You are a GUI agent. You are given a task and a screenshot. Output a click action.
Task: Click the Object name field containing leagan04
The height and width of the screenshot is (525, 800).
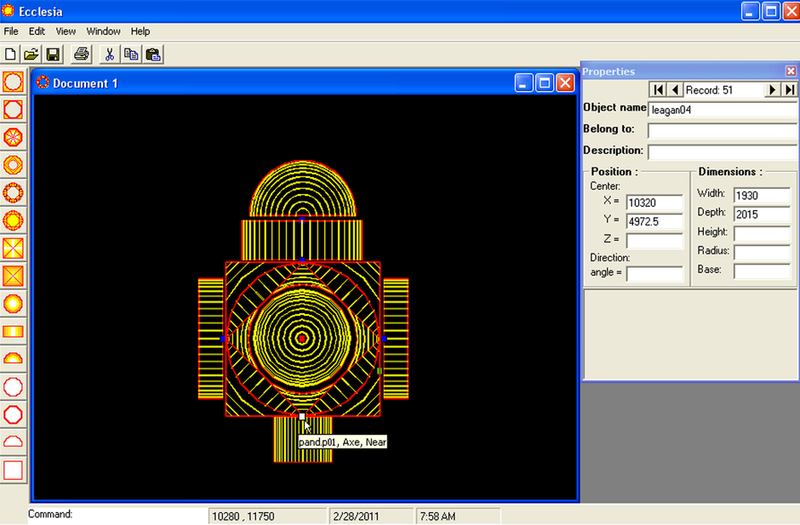pyautogui.click(x=720, y=110)
